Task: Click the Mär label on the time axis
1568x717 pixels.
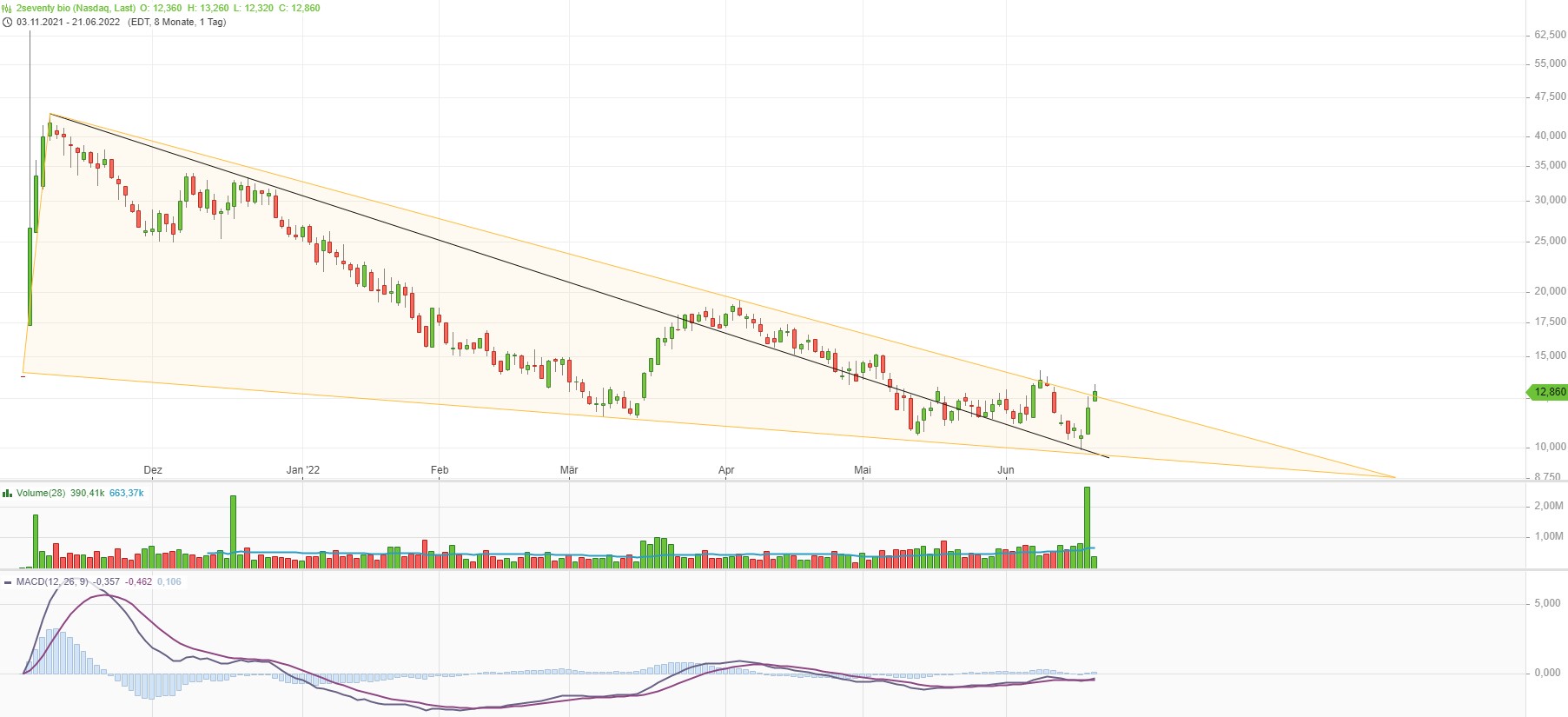Action: click(569, 470)
